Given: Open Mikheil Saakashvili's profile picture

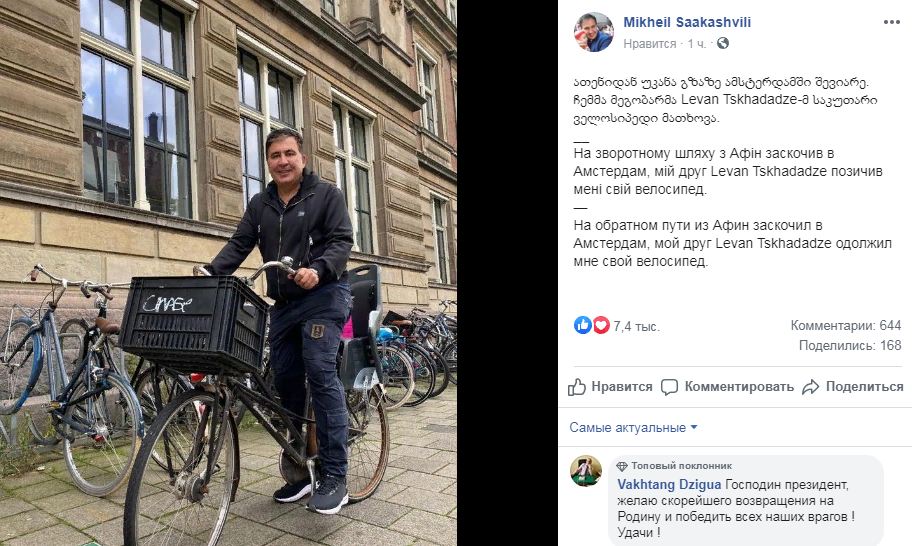Looking at the screenshot, I should click(594, 32).
